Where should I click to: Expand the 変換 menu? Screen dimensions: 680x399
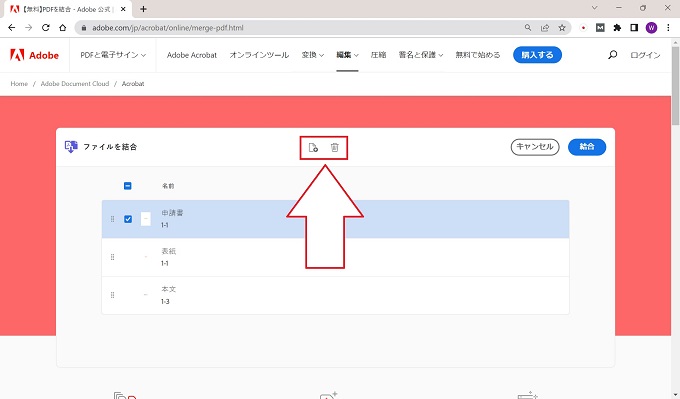pos(313,55)
